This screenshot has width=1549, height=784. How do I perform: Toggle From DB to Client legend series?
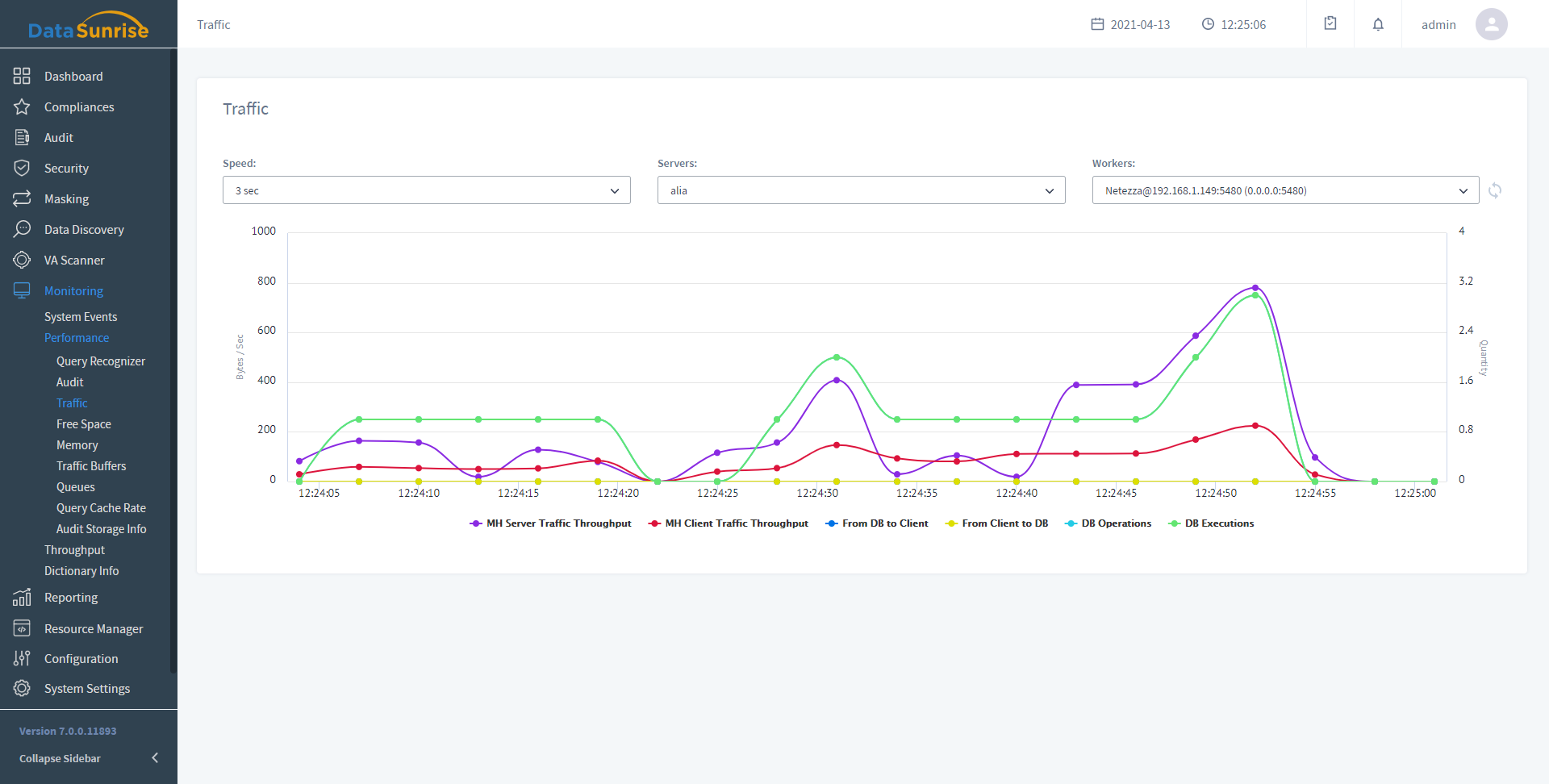[877, 523]
